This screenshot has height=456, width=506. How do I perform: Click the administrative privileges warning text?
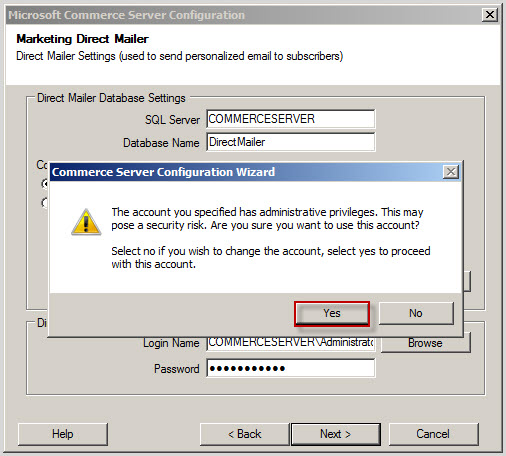click(x=267, y=219)
